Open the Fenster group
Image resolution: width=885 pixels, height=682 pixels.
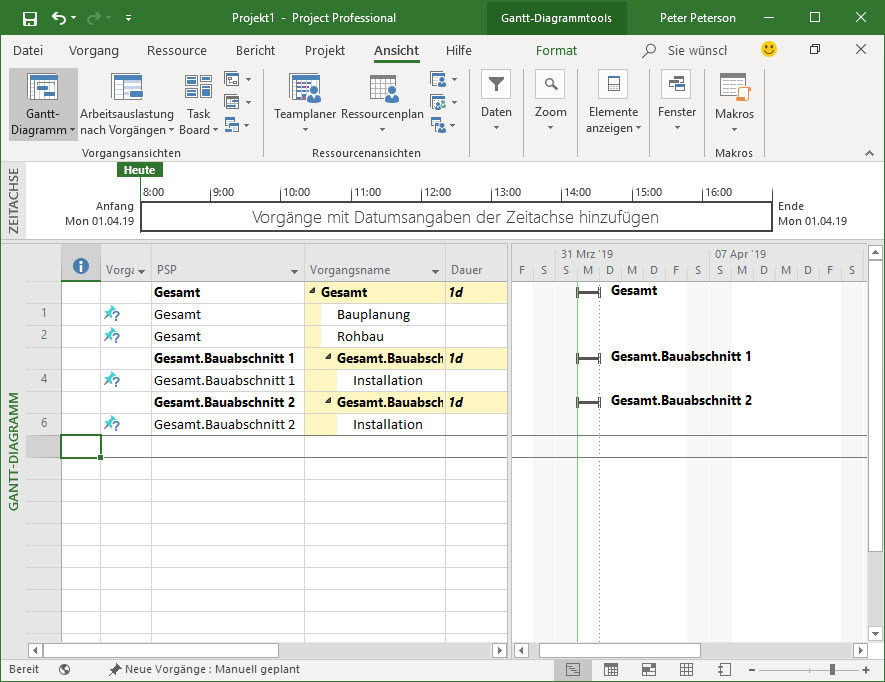(677, 100)
